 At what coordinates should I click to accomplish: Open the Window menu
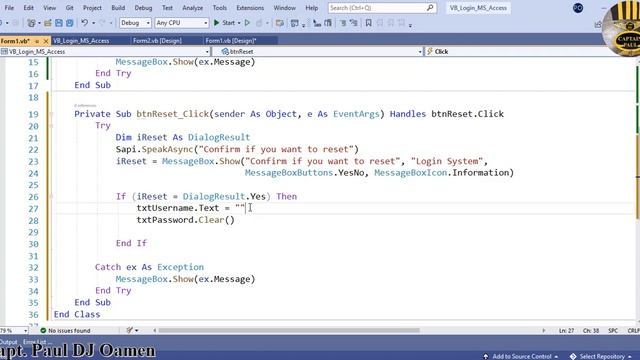tap(284, 8)
